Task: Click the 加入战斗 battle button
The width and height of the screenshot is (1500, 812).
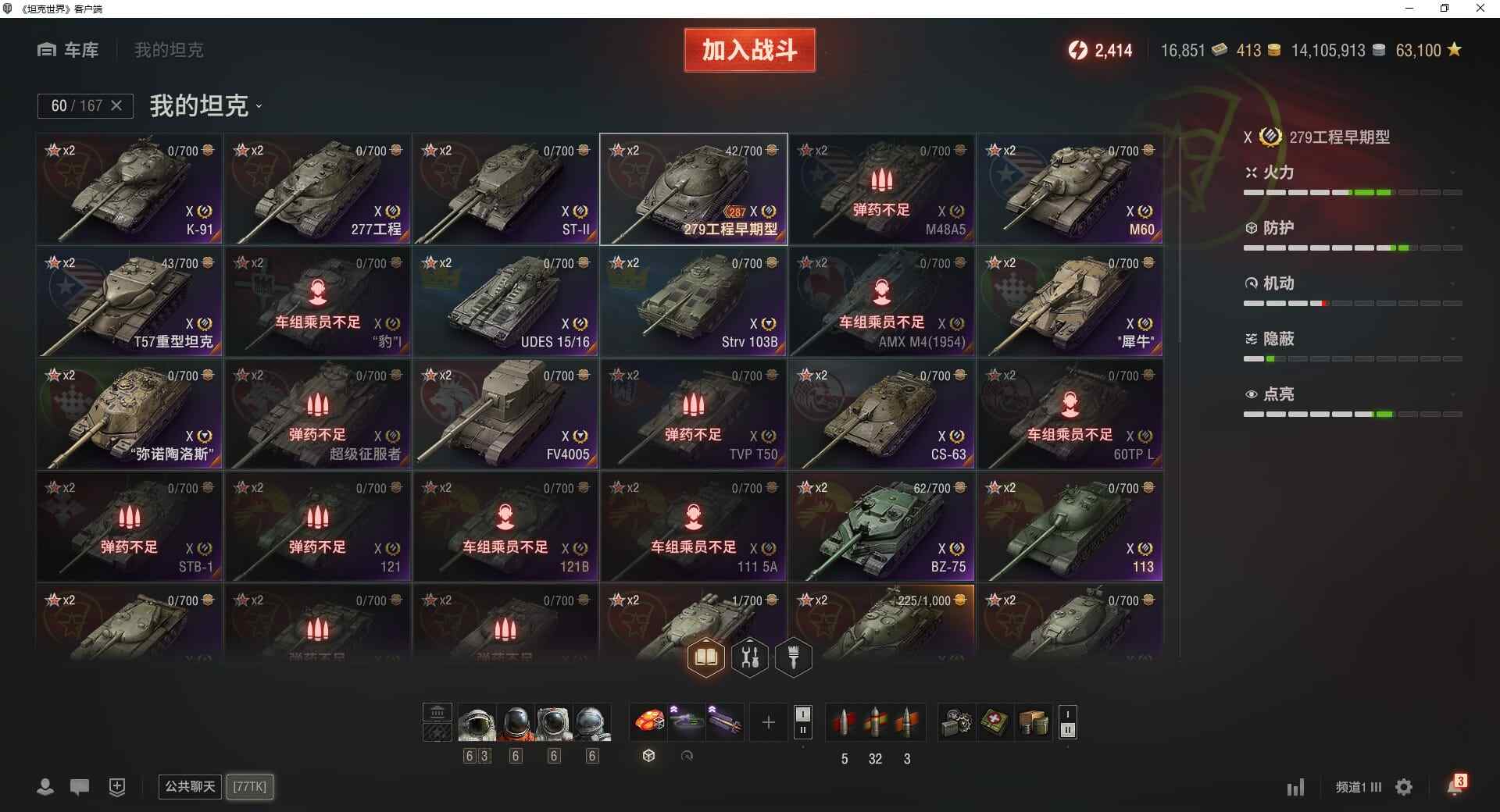Action: click(x=750, y=50)
